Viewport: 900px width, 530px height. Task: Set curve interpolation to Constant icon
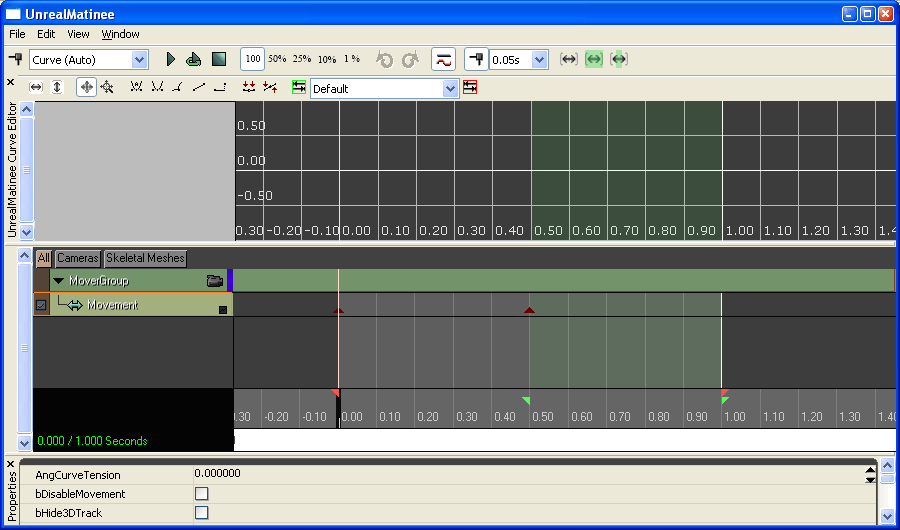point(220,87)
